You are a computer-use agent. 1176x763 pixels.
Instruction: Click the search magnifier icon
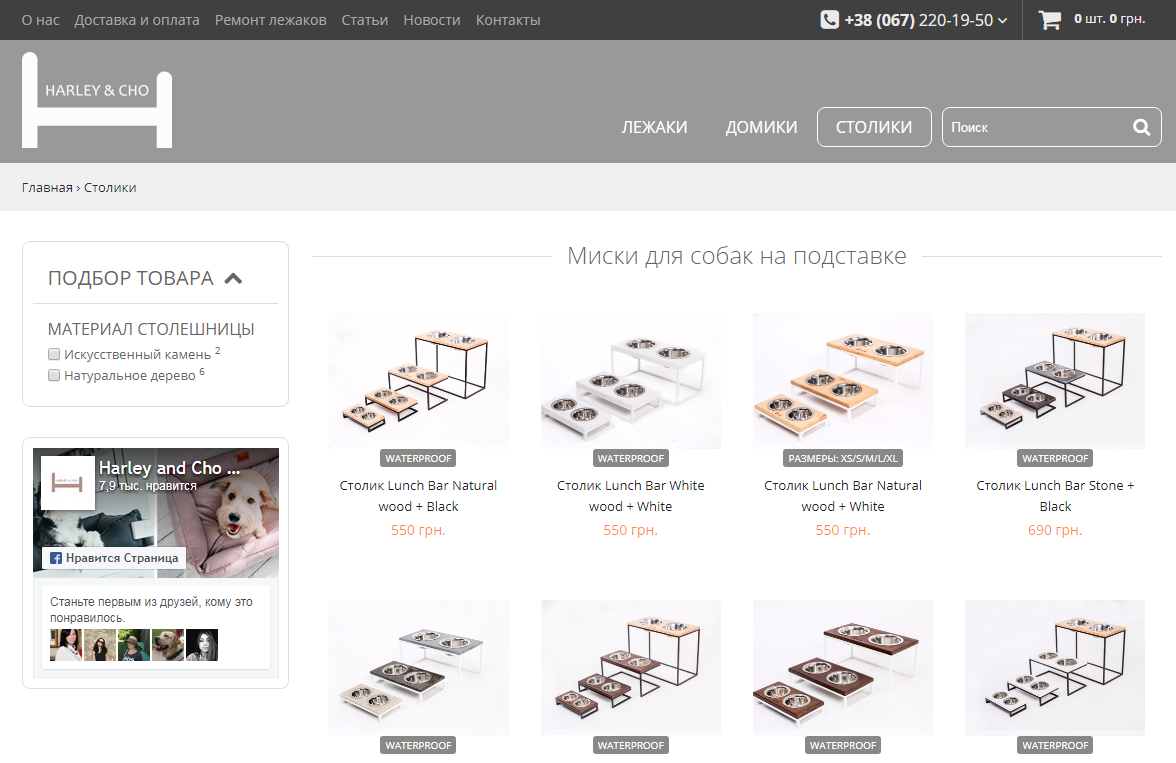(1141, 127)
